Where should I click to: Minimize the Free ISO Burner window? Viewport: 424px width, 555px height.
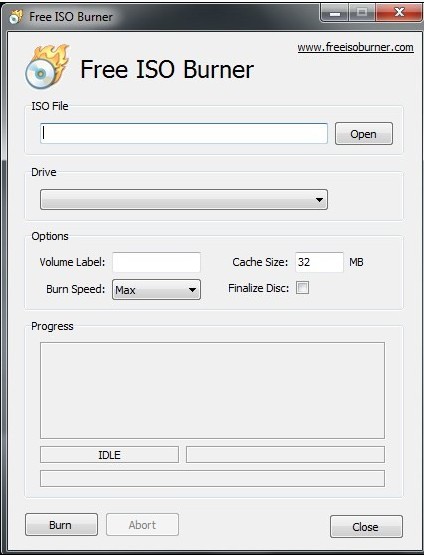[335, 13]
